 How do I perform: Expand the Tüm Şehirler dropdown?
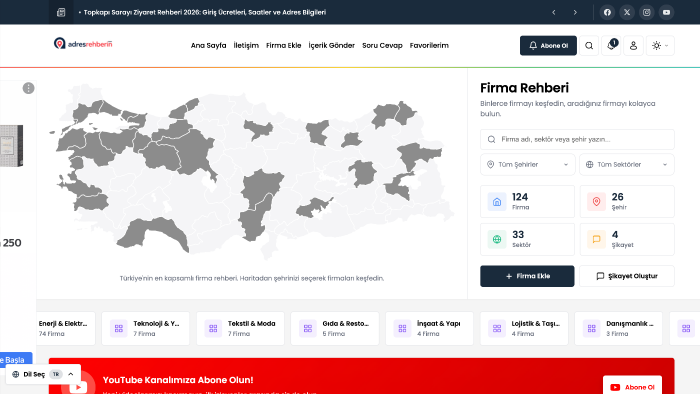527,165
